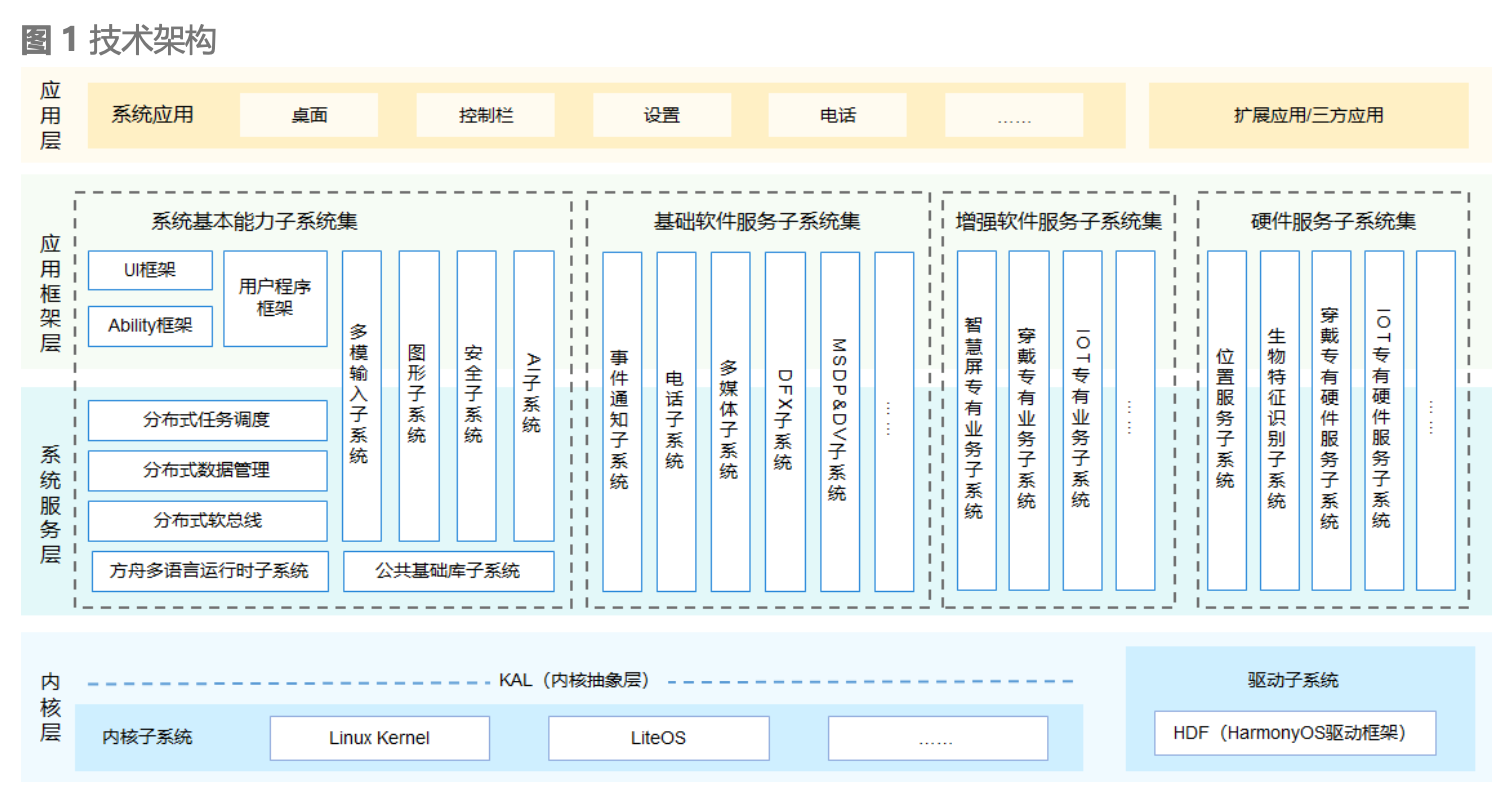Select the AI子系统 column

tap(534, 395)
